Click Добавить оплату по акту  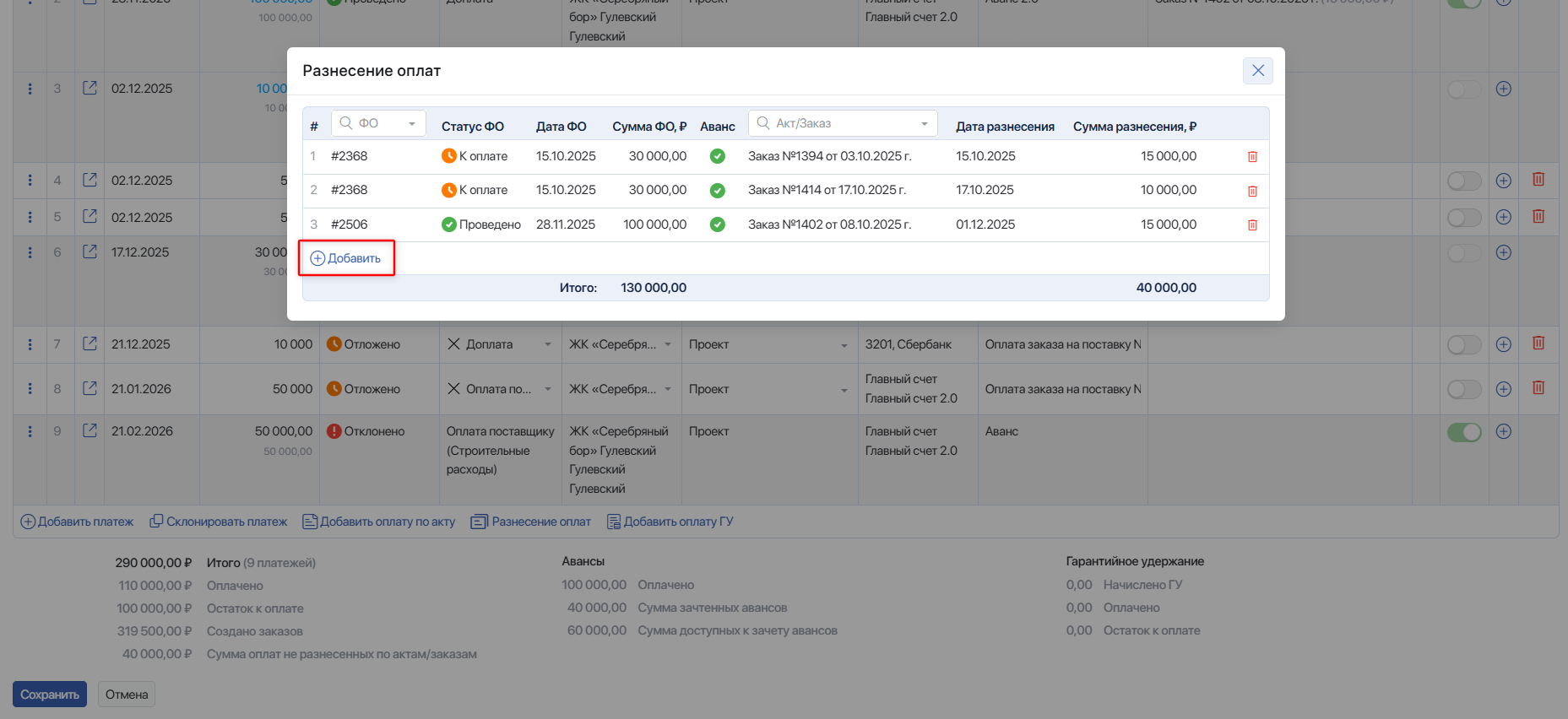(x=379, y=522)
